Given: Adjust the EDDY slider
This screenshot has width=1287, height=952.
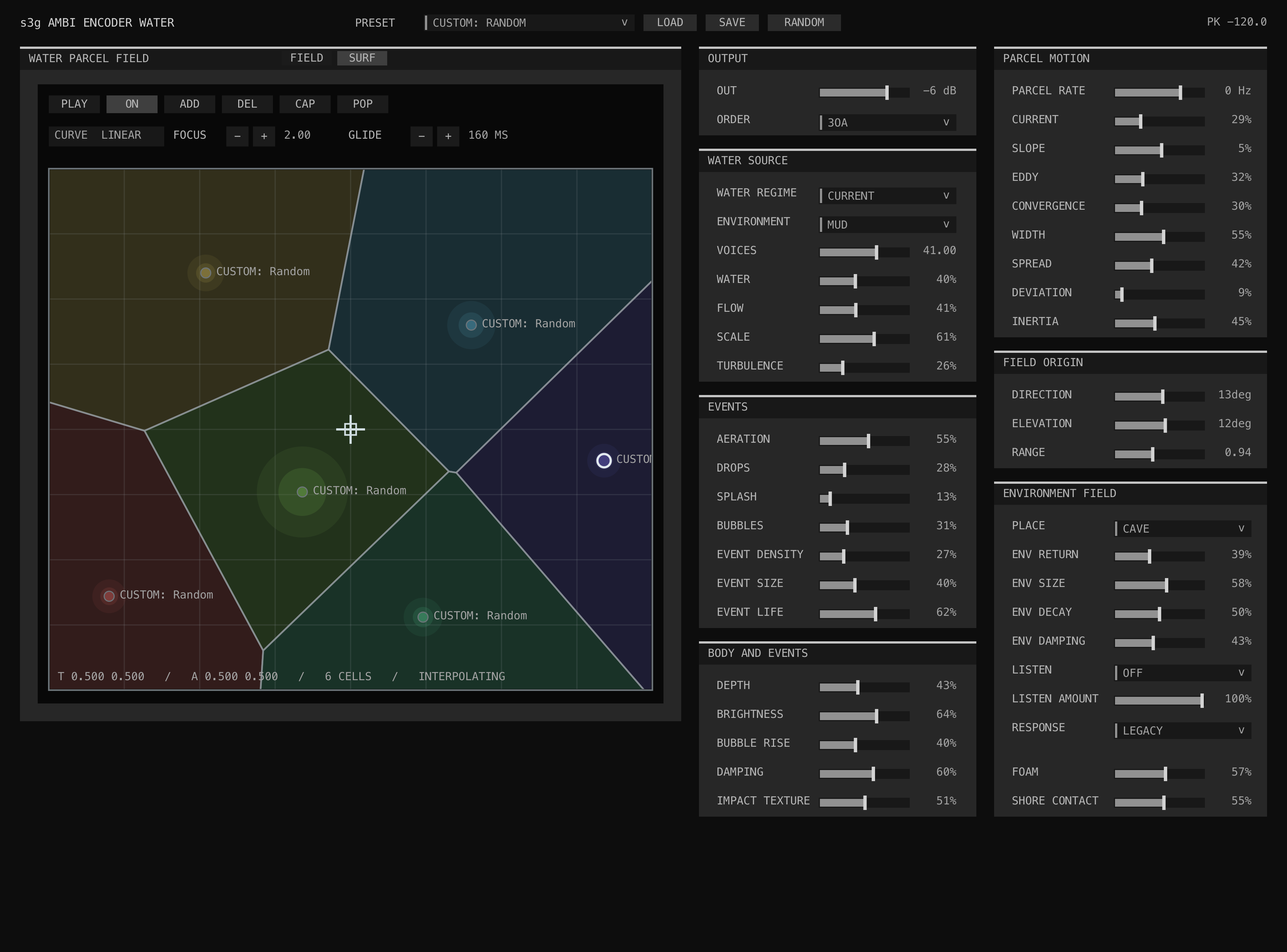Looking at the screenshot, I should point(1159,179).
